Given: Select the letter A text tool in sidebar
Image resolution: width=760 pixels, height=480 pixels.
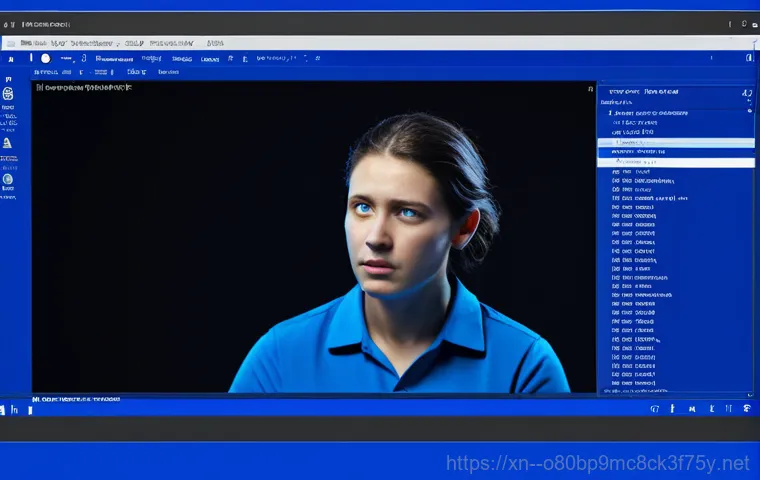Looking at the screenshot, I should tap(8, 143).
